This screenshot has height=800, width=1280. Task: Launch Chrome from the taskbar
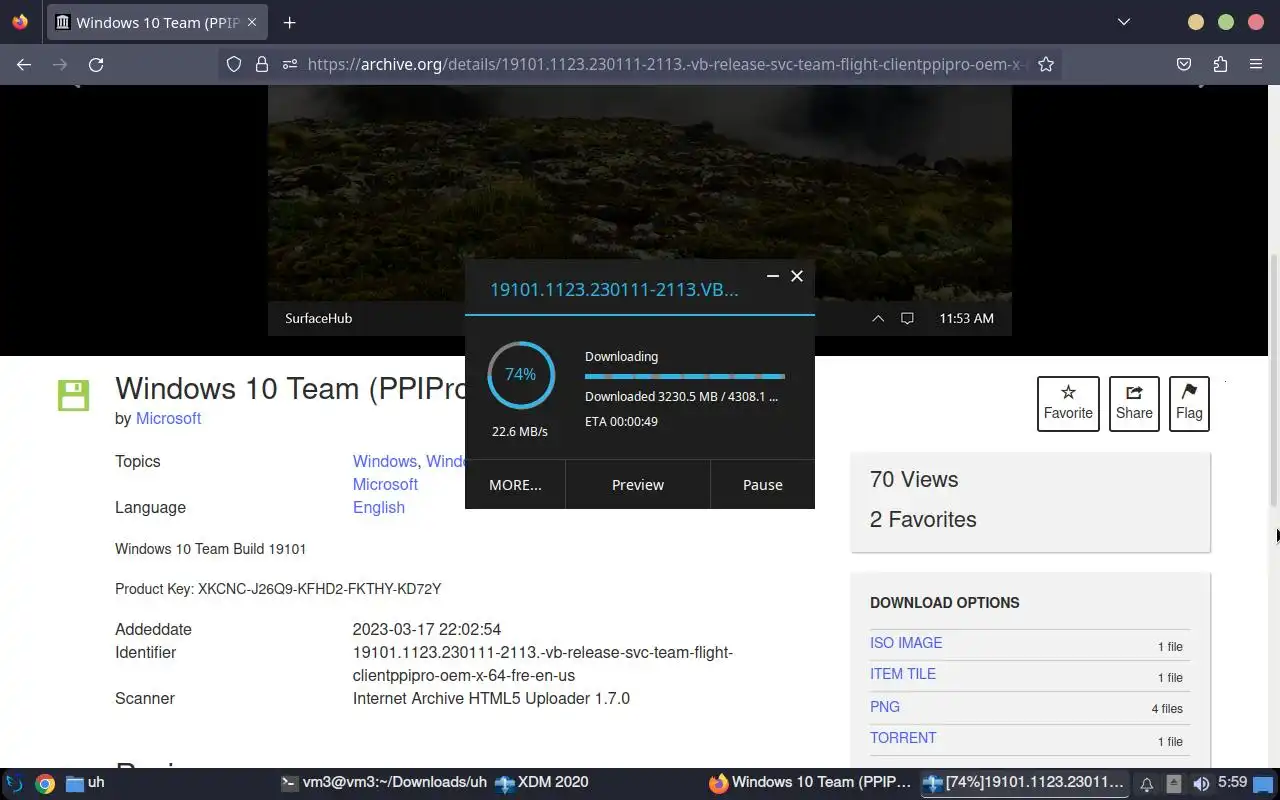coord(45,783)
